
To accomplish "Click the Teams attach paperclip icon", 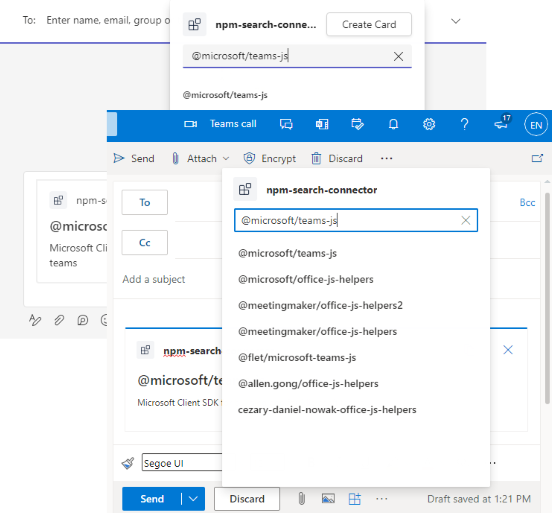I will [x=59, y=320].
